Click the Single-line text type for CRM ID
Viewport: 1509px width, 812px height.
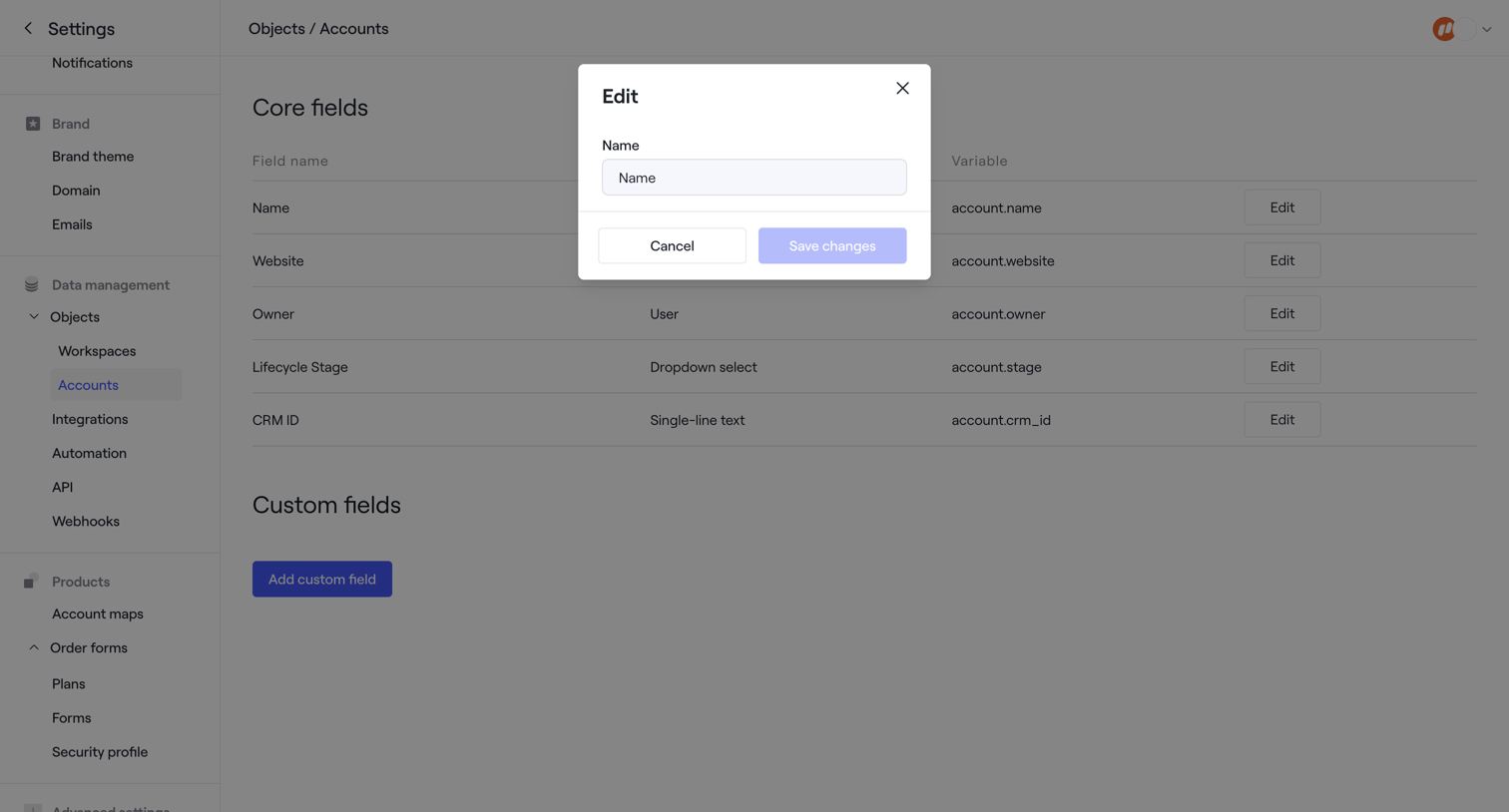pos(698,420)
